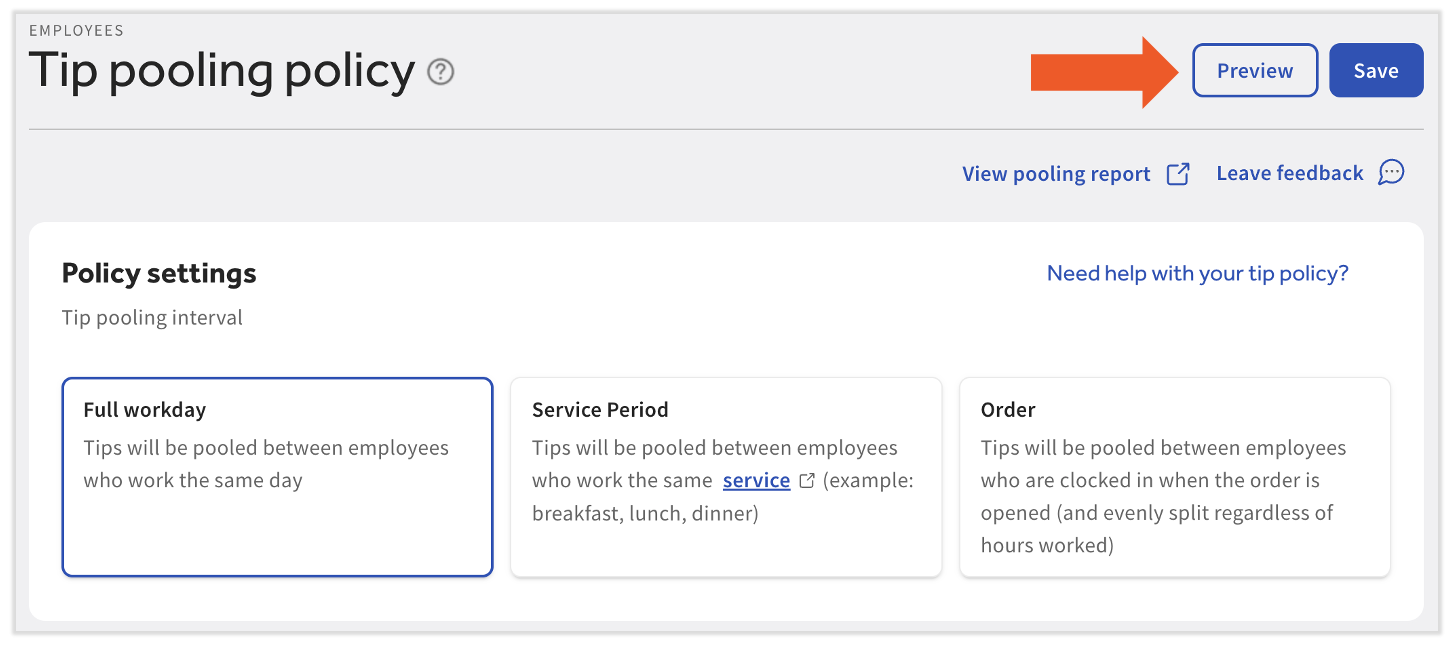Open the Policy settings section
Viewport: 1454px width, 646px height.
pos(159,272)
